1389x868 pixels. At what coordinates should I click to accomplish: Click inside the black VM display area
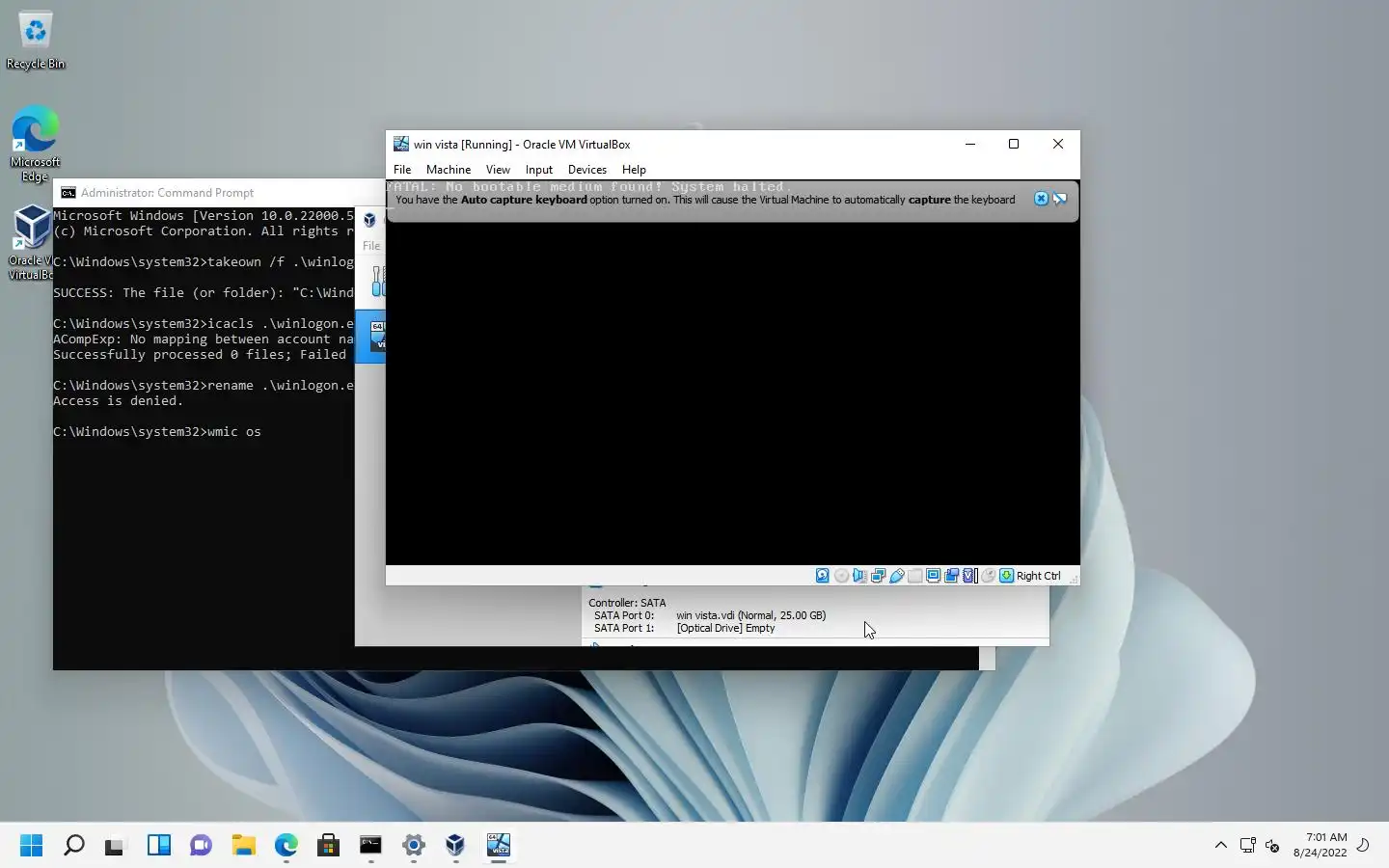[x=733, y=393]
